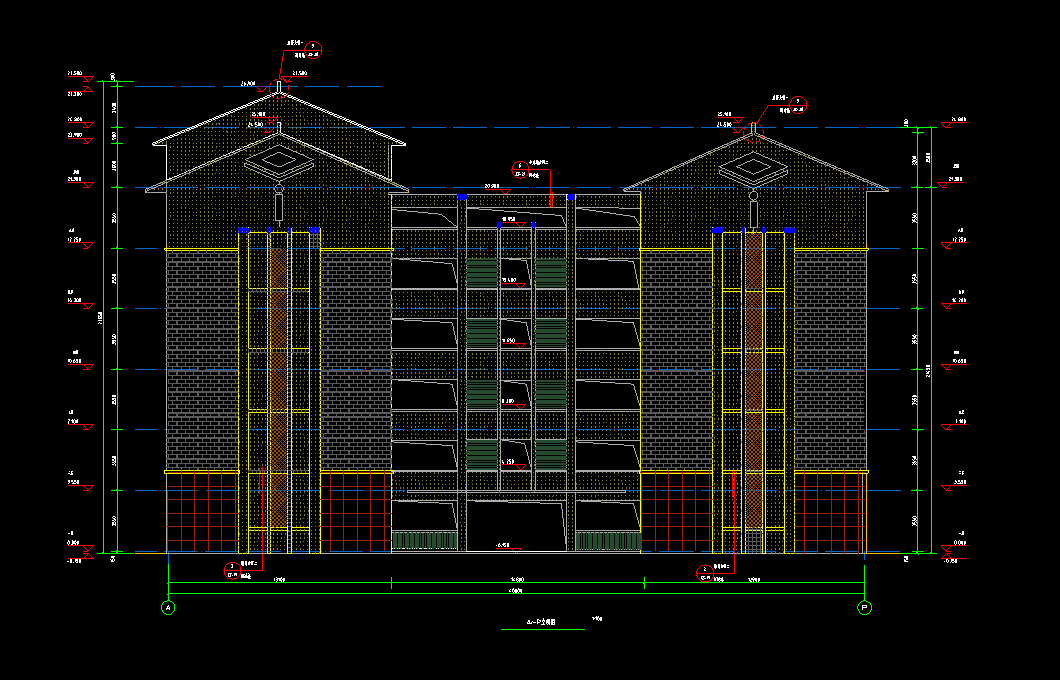Viewport: 1060px width, 680px height.
Task: Select far-right red grid ground-floor window
Action: pyautogui.click(x=829, y=513)
